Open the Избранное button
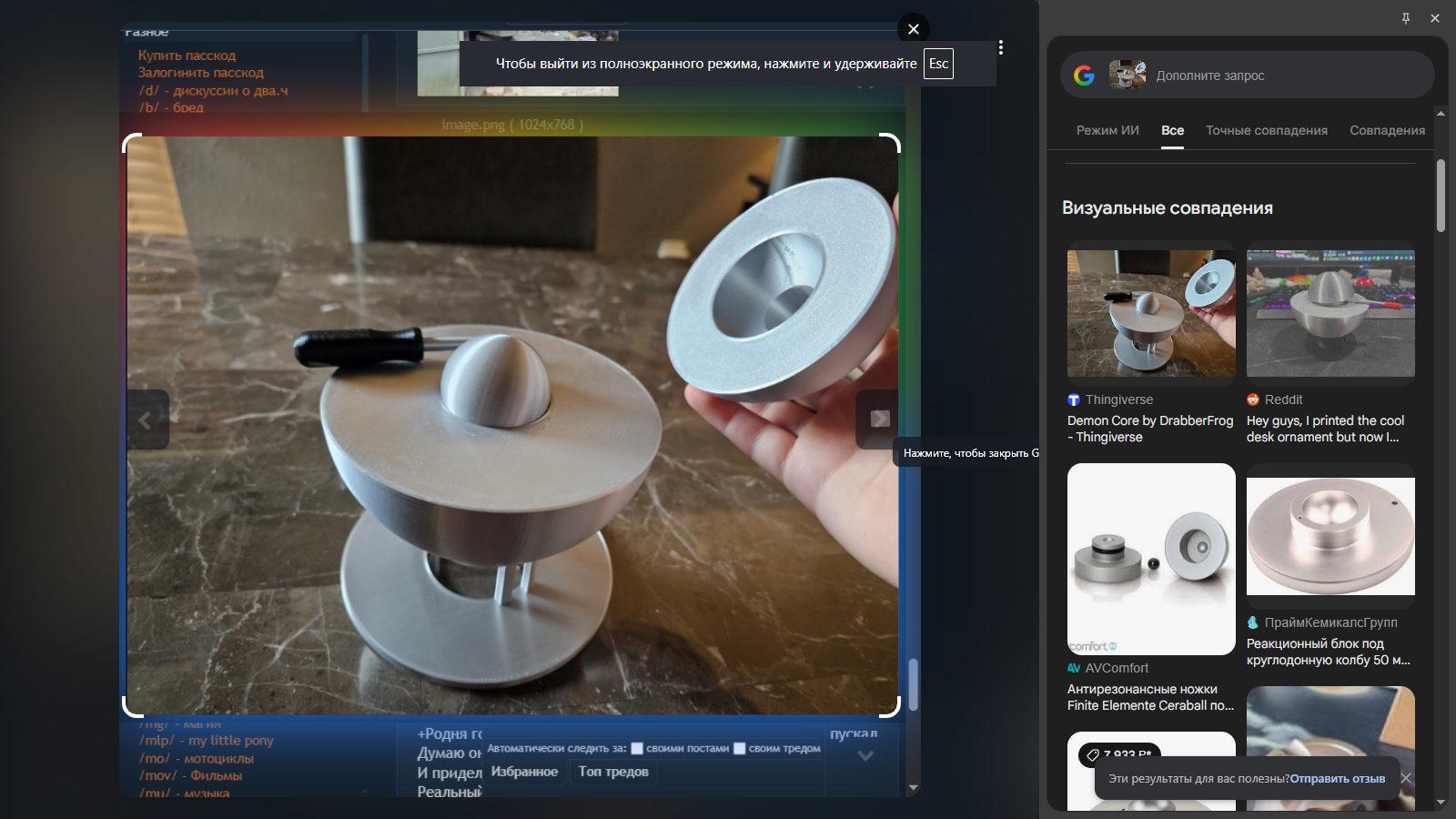Viewport: 1456px width, 819px height. click(x=524, y=772)
